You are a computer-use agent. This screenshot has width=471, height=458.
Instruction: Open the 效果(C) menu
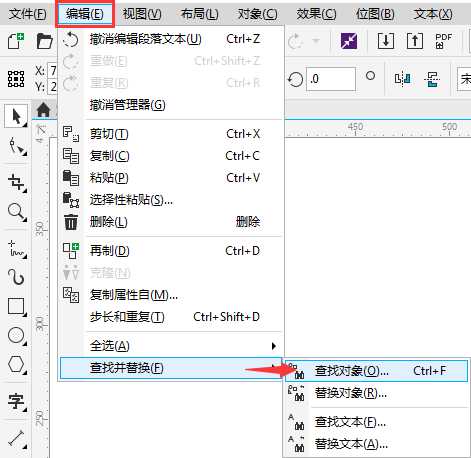tap(316, 14)
